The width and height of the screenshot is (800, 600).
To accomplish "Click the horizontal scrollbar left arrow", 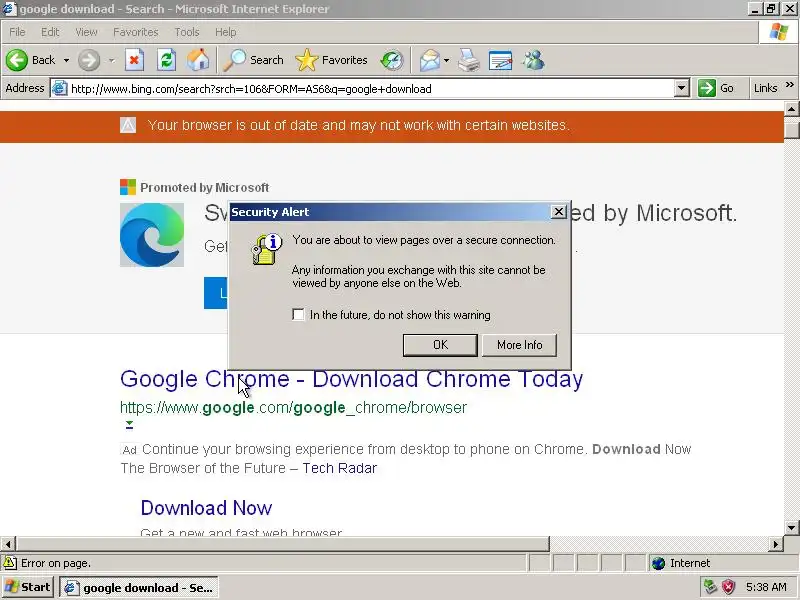I will [x=8, y=544].
